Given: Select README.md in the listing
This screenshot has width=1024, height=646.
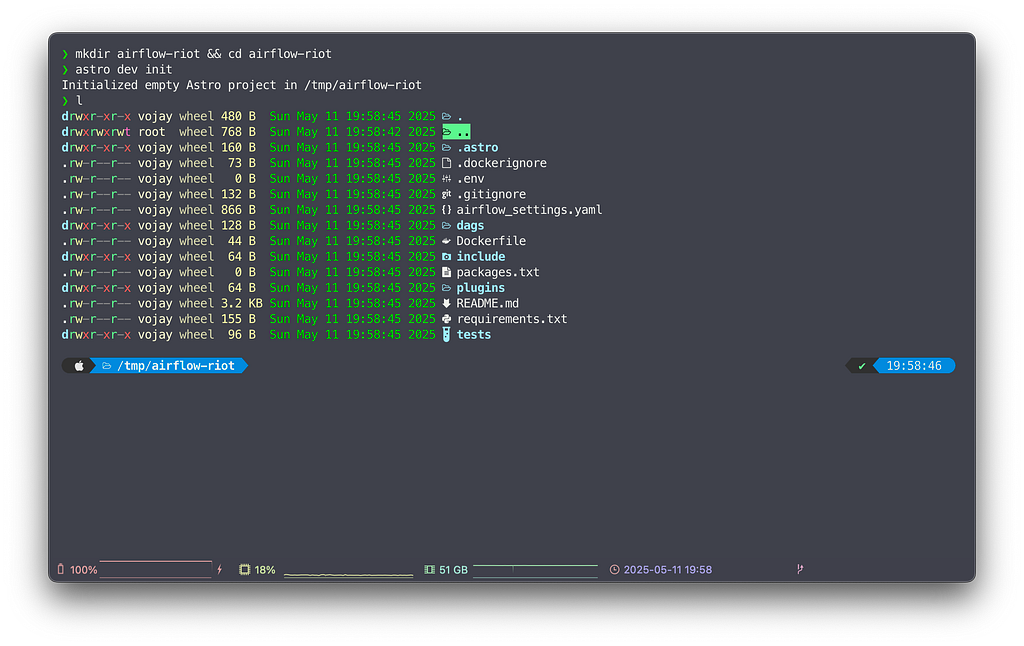Looking at the screenshot, I should 488,304.
